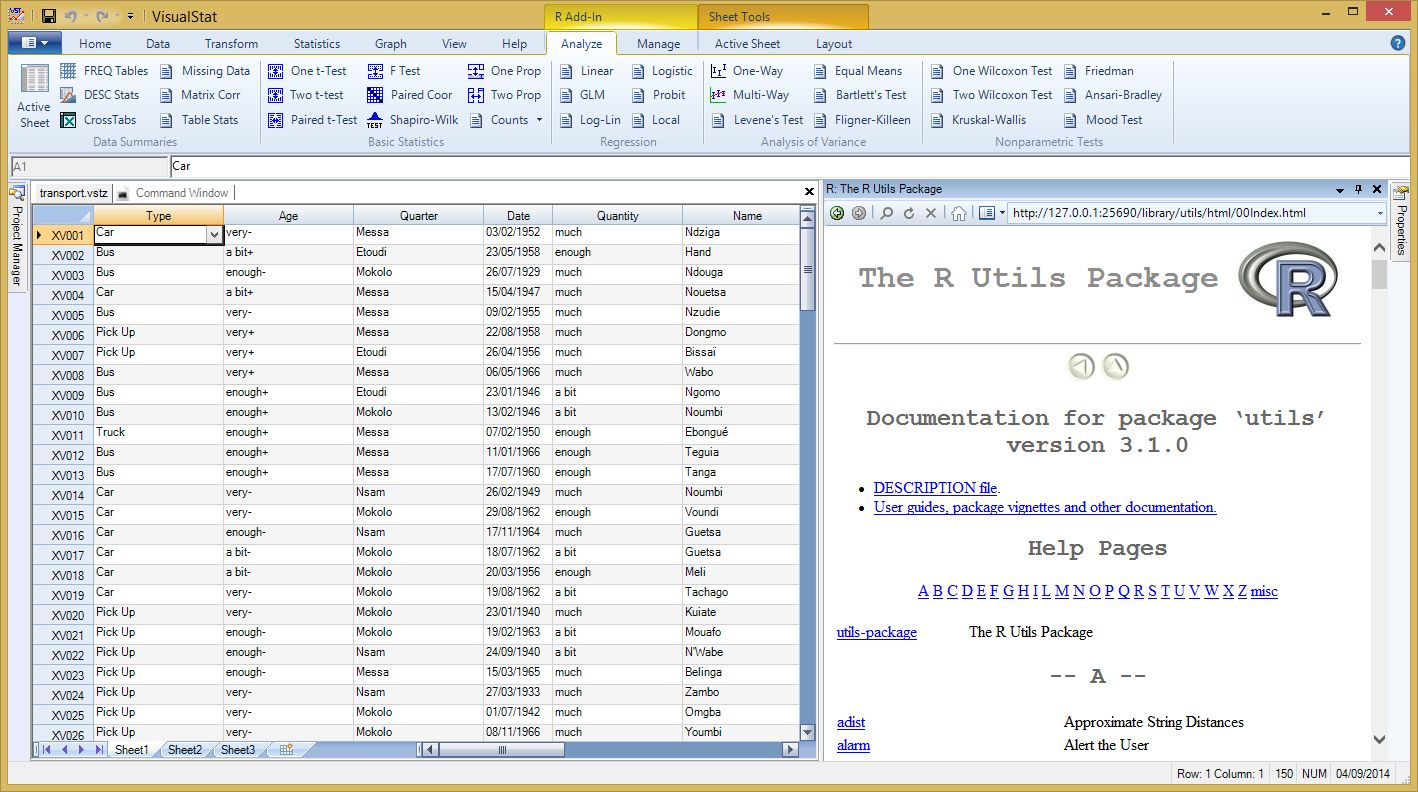Expand the Counts dropdown arrow

tap(539, 120)
